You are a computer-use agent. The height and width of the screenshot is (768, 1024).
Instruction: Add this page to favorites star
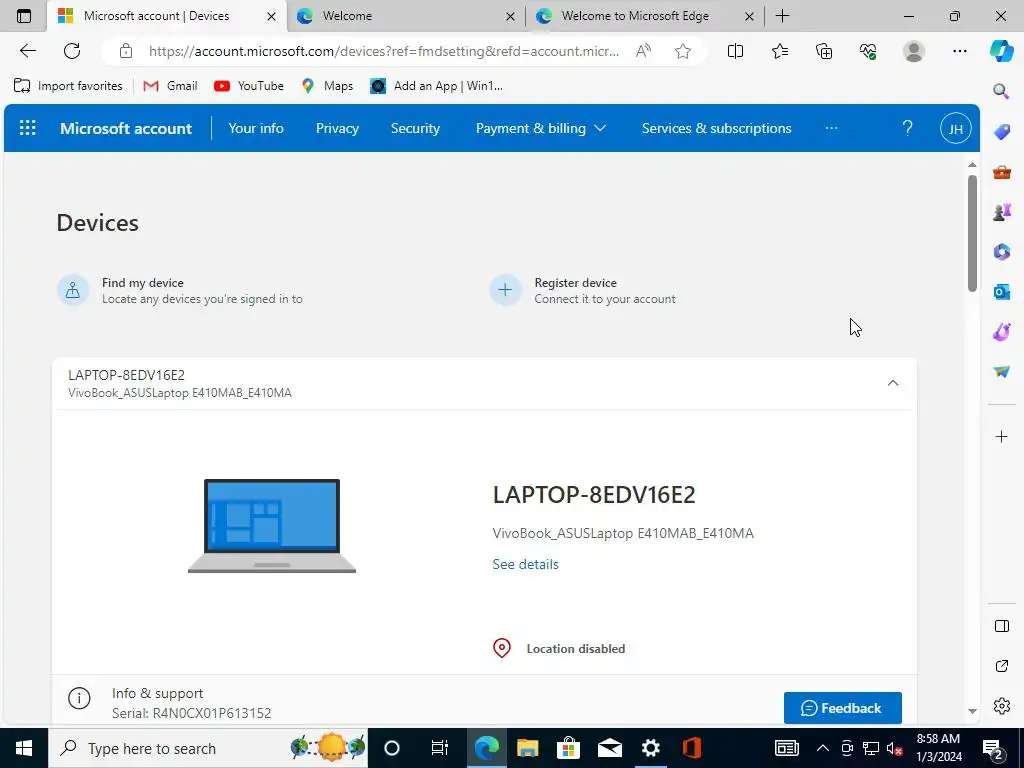(683, 51)
